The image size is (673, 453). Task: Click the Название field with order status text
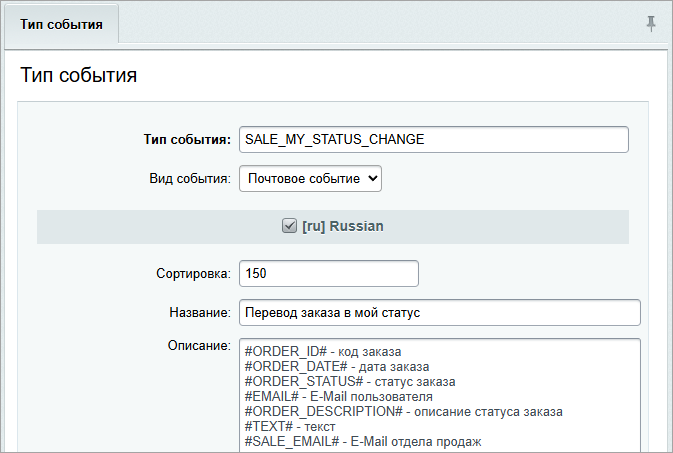438,313
